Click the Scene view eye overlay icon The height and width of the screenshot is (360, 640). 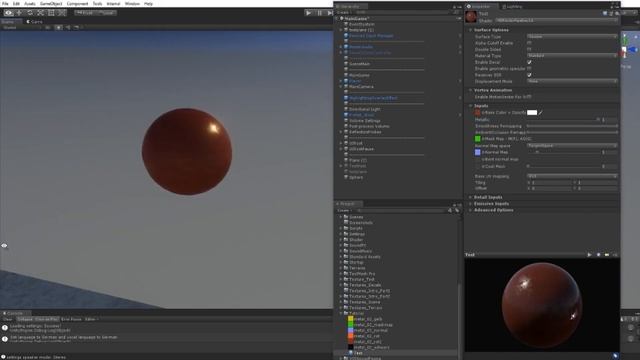[x=4, y=245]
